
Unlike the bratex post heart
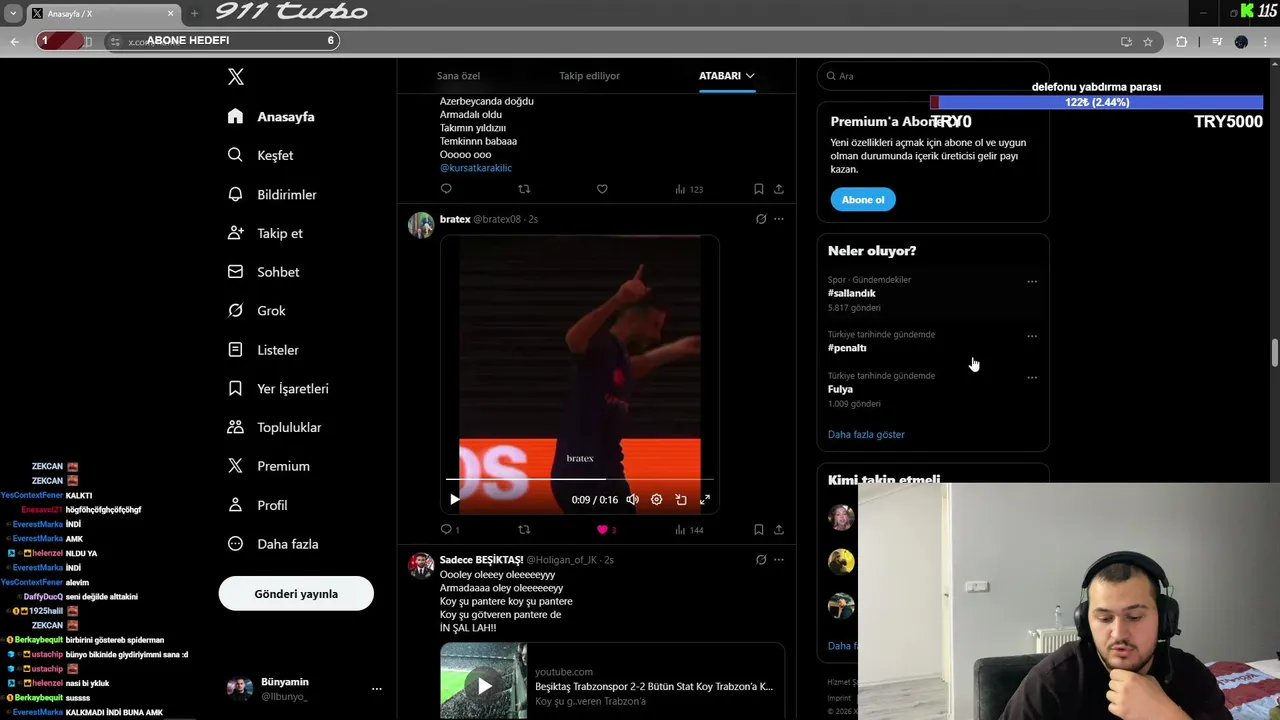[x=602, y=529]
